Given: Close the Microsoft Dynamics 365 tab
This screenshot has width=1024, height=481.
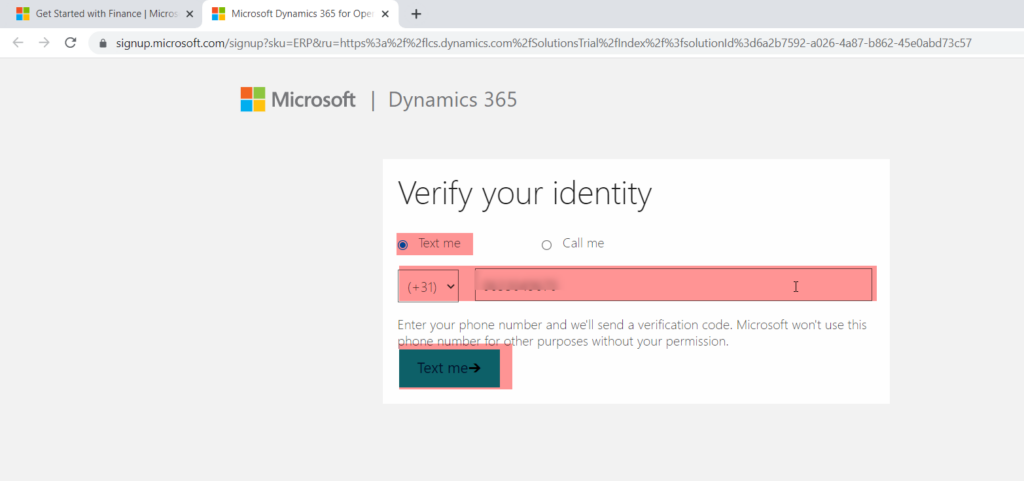Looking at the screenshot, I should (386, 14).
